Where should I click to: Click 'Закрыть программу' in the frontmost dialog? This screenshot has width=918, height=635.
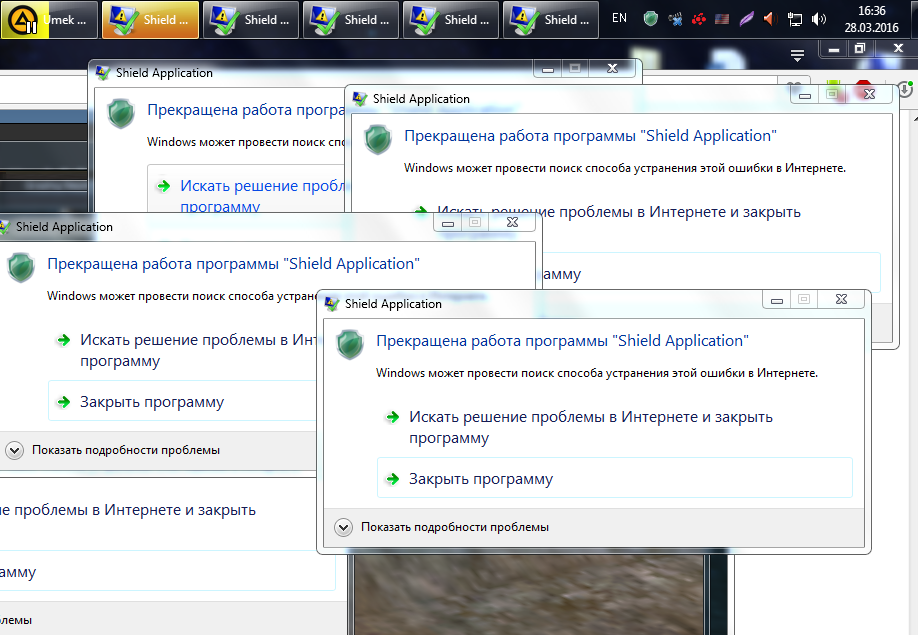click(480, 479)
